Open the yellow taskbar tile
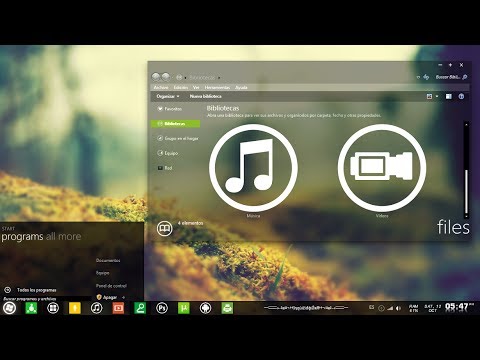Viewport: 480px width, 360px height. [x=75, y=308]
